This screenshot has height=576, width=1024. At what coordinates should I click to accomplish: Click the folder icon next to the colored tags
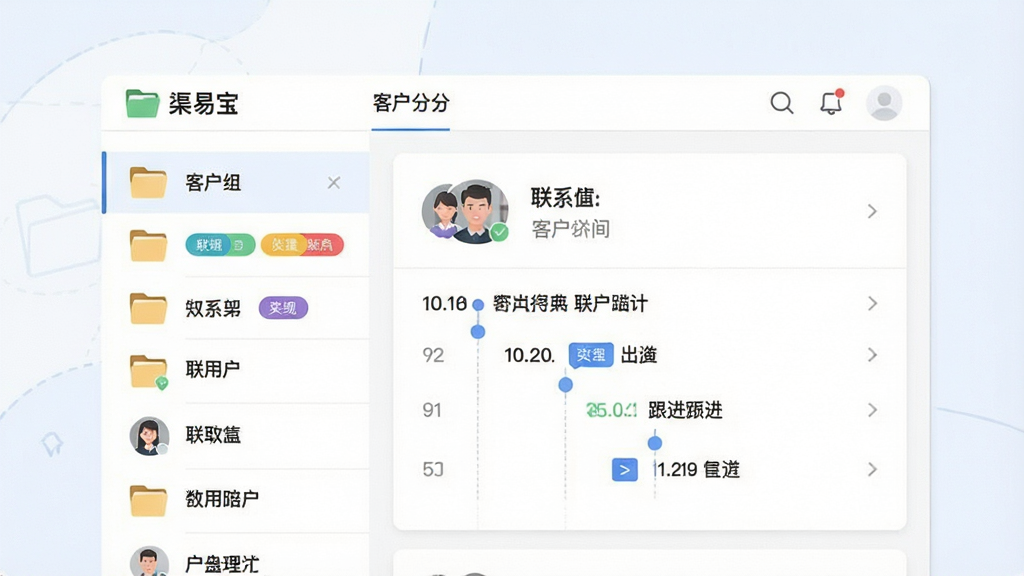click(x=148, y=246)
